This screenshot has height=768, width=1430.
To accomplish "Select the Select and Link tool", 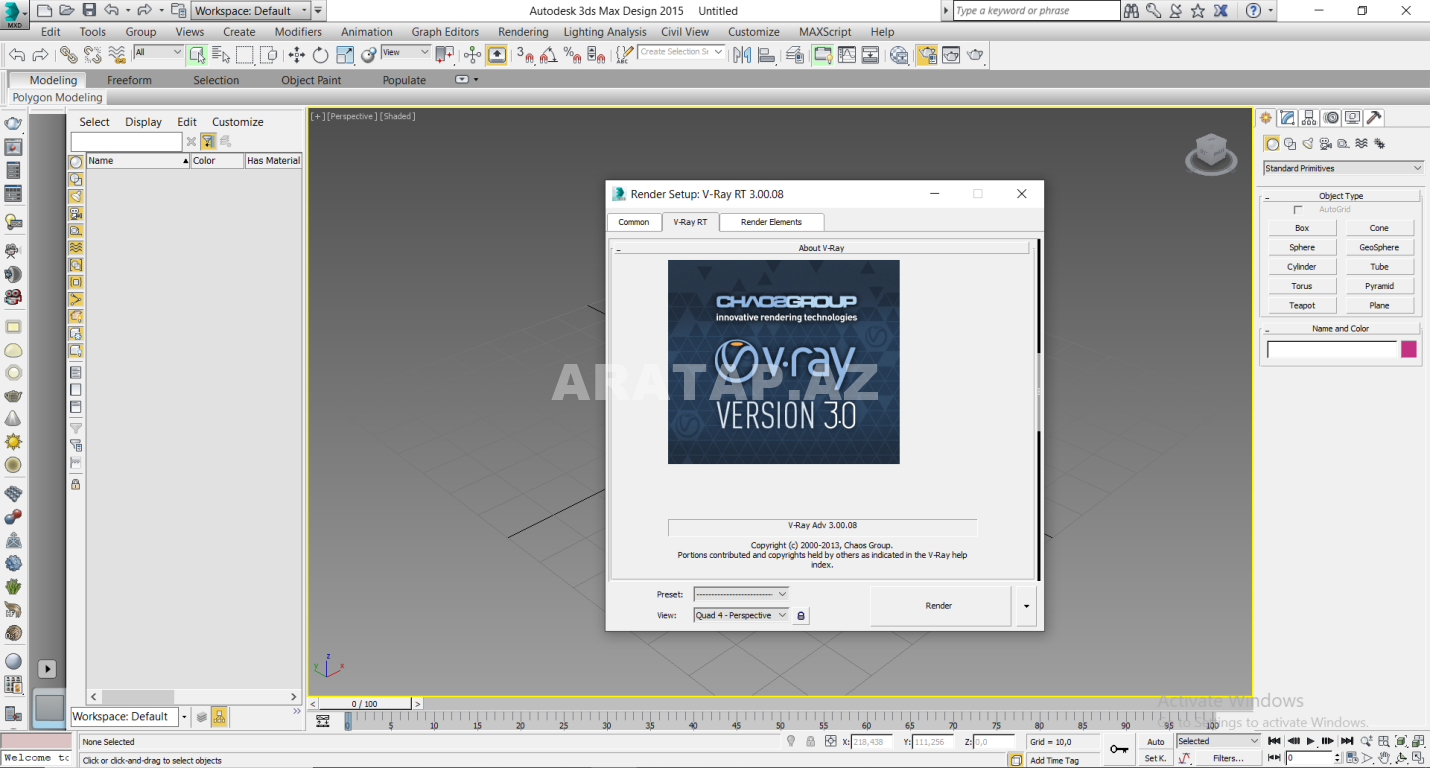I will (x=68, y=55).
